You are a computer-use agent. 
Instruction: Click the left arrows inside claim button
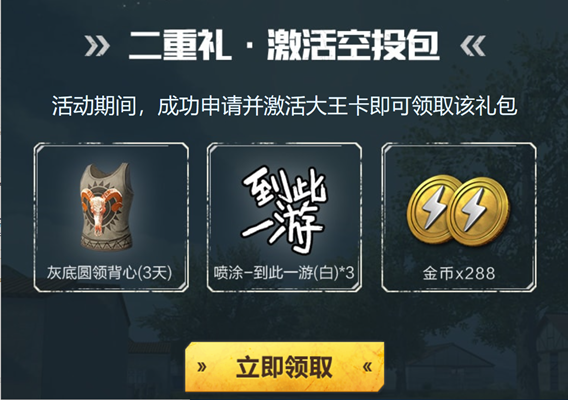click(202, 367)
